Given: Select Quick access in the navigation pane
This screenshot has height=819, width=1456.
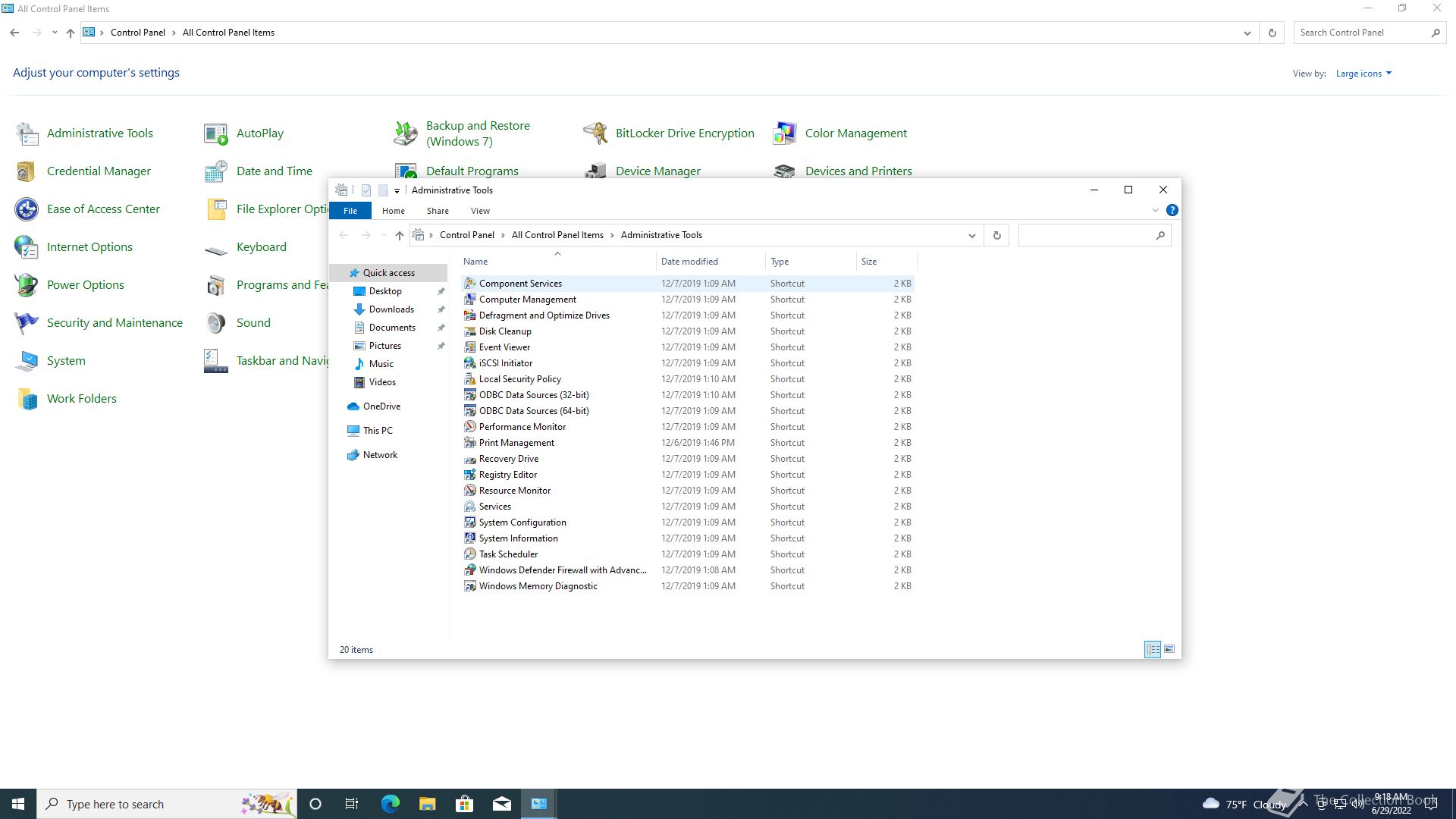Looking at the screenshot, I should (389, 273).
